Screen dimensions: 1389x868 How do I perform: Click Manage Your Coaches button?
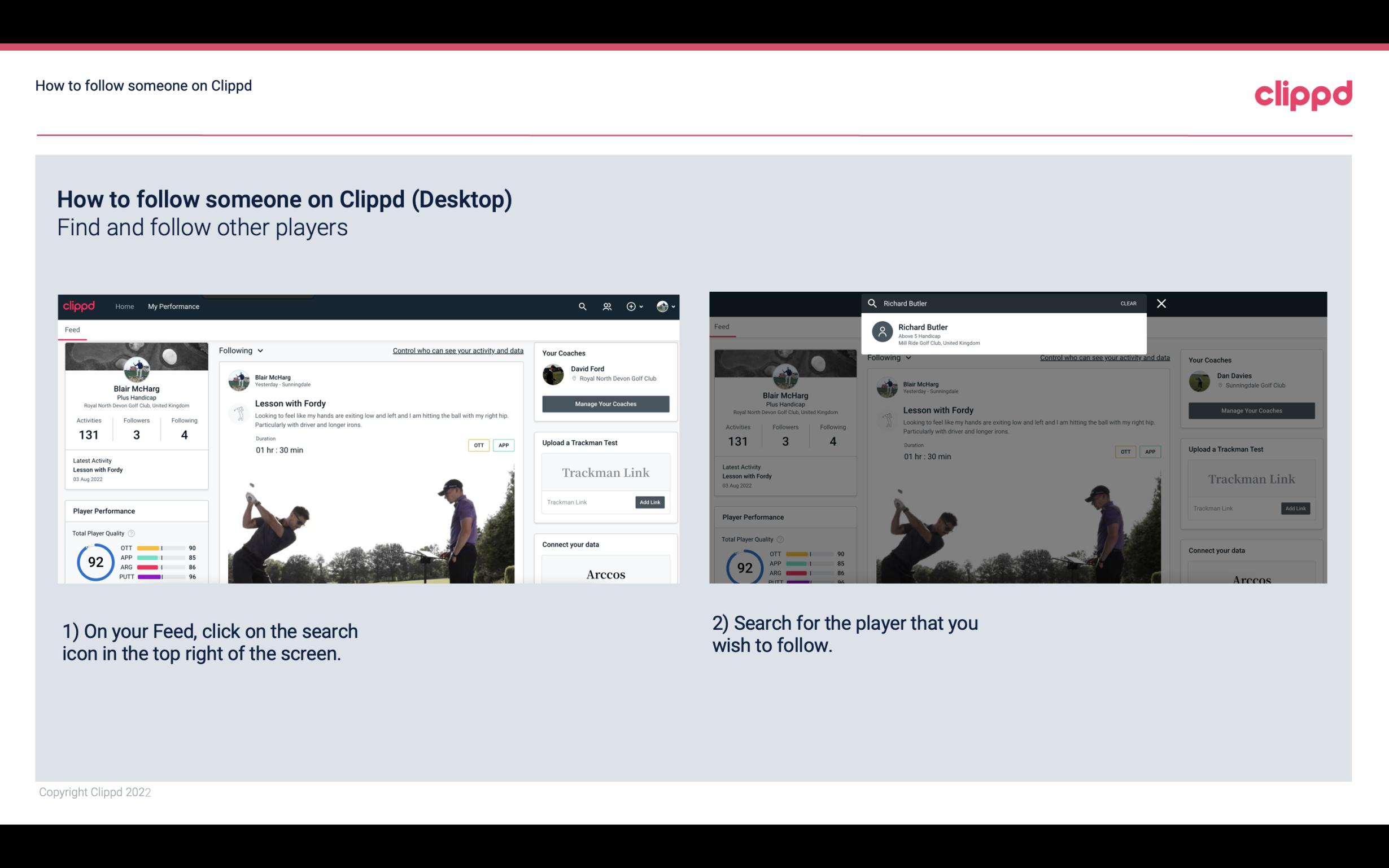(x=605, y=404)
